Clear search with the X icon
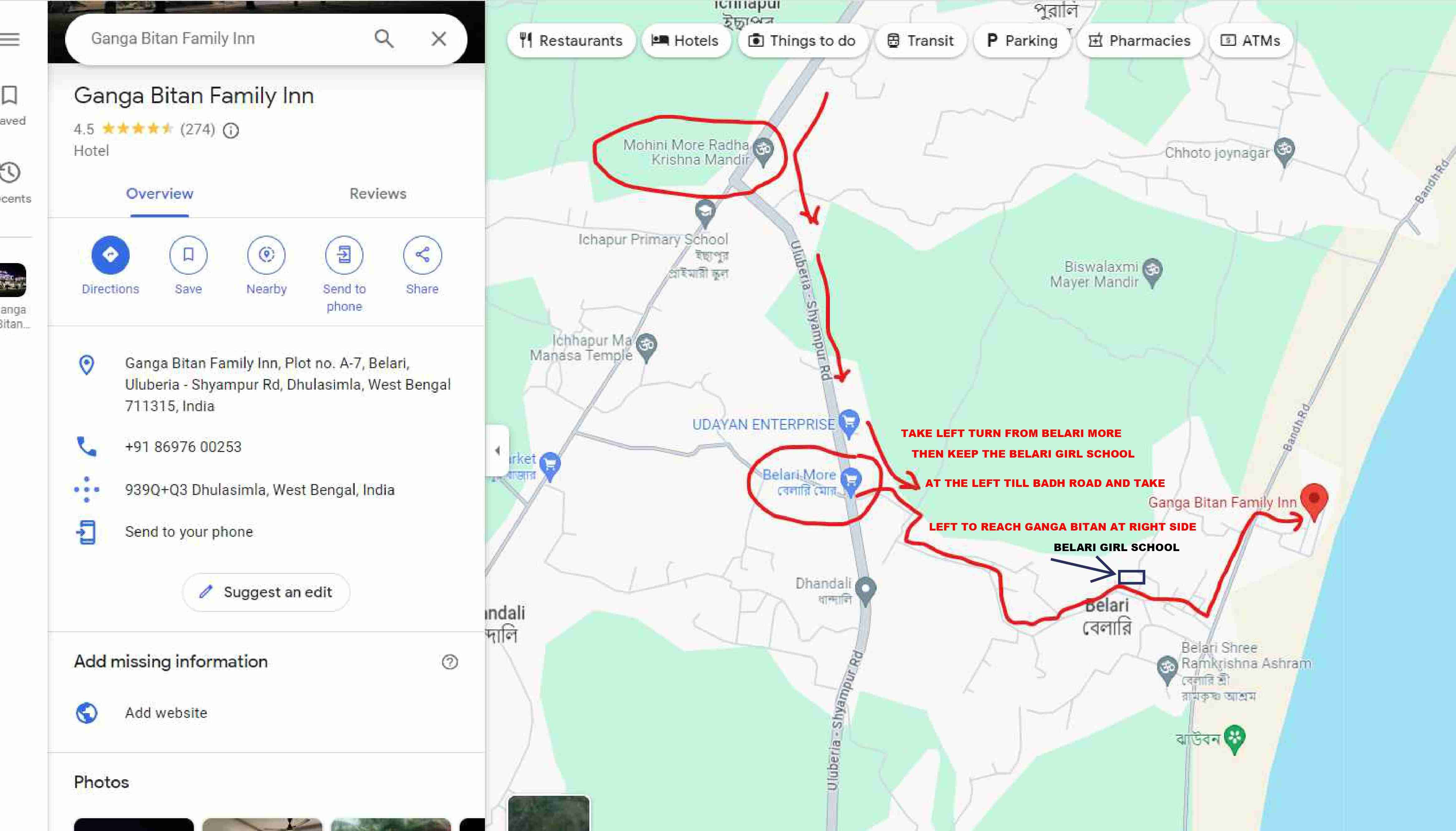Image resolution: width=1456 pixels, height=831 pixels. (438, 39)
